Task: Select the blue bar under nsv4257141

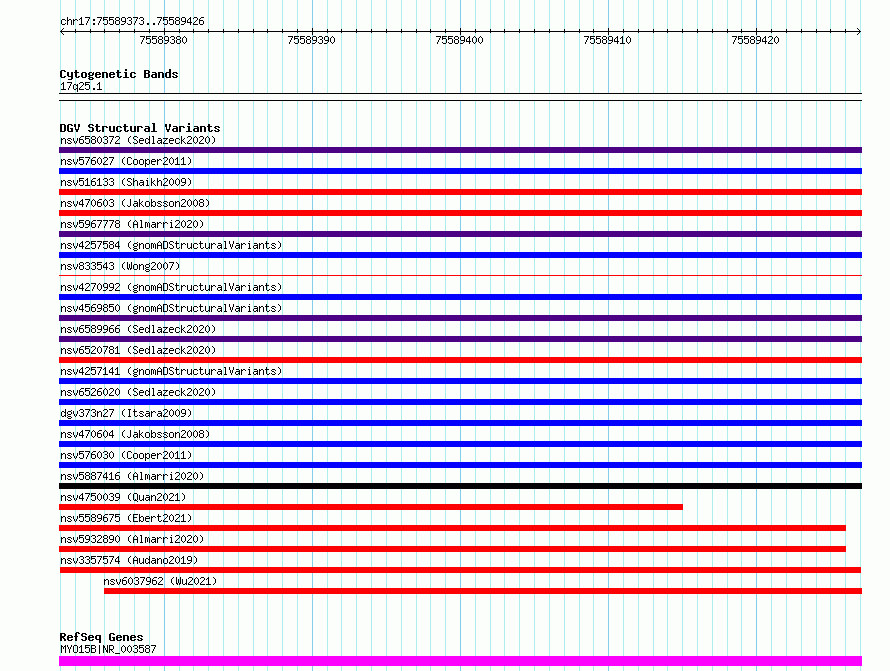Action: point(460,381)
